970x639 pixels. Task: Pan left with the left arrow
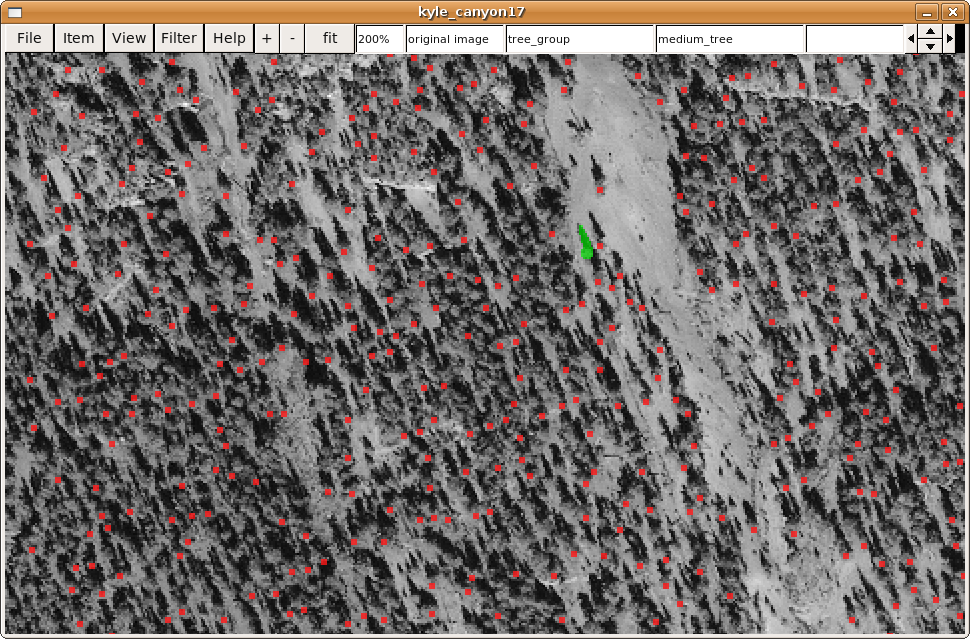click(911, 39)
